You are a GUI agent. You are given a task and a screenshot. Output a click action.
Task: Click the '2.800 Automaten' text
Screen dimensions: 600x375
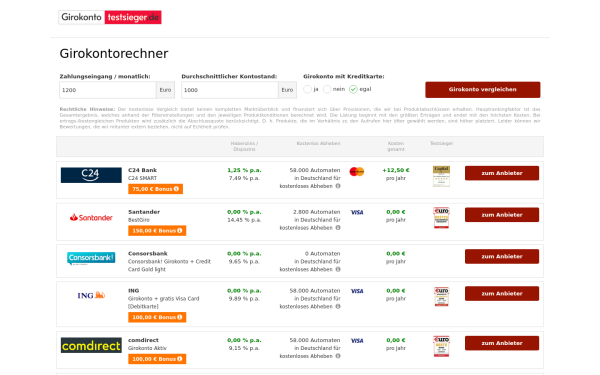pyautogui.click(x=317, y=212)
